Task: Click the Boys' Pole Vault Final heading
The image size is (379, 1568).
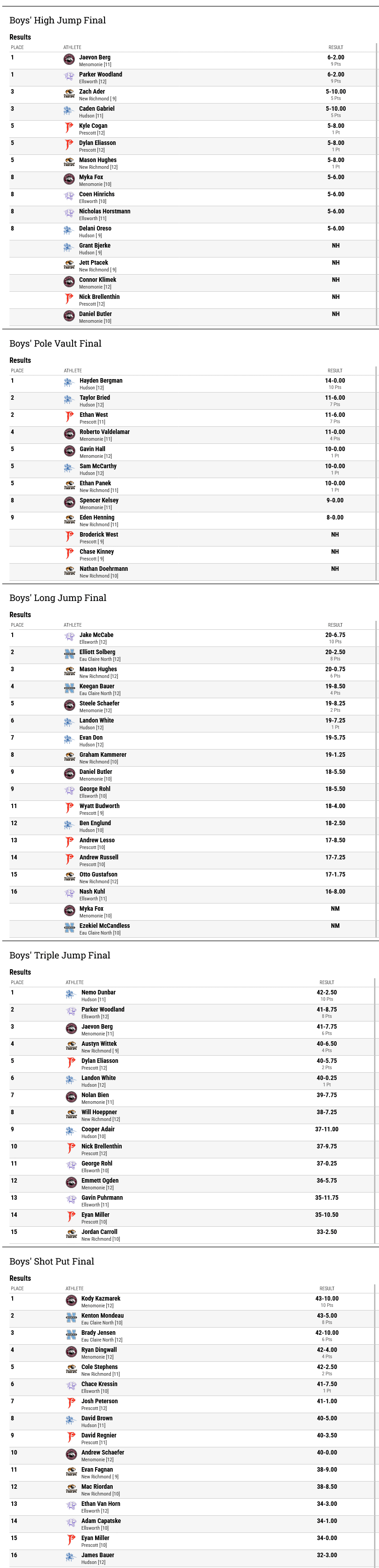Action: 55,343
